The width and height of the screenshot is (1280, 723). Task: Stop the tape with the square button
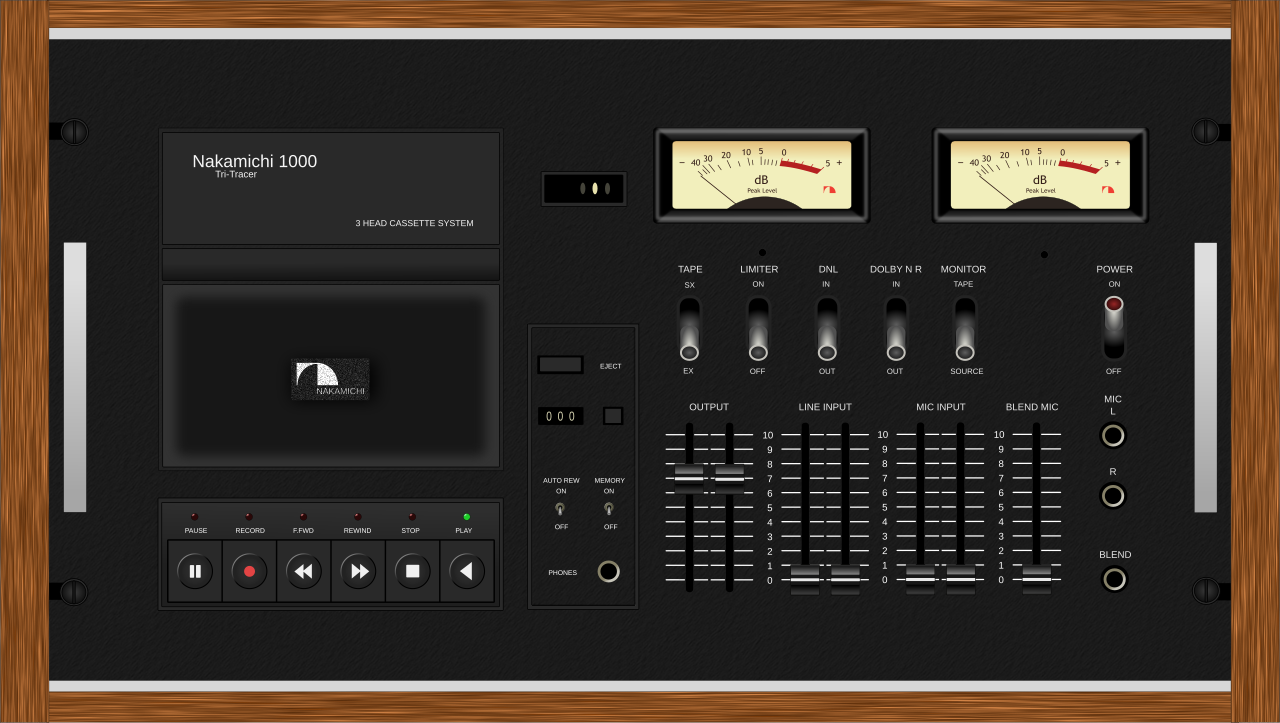pos(412,571)
